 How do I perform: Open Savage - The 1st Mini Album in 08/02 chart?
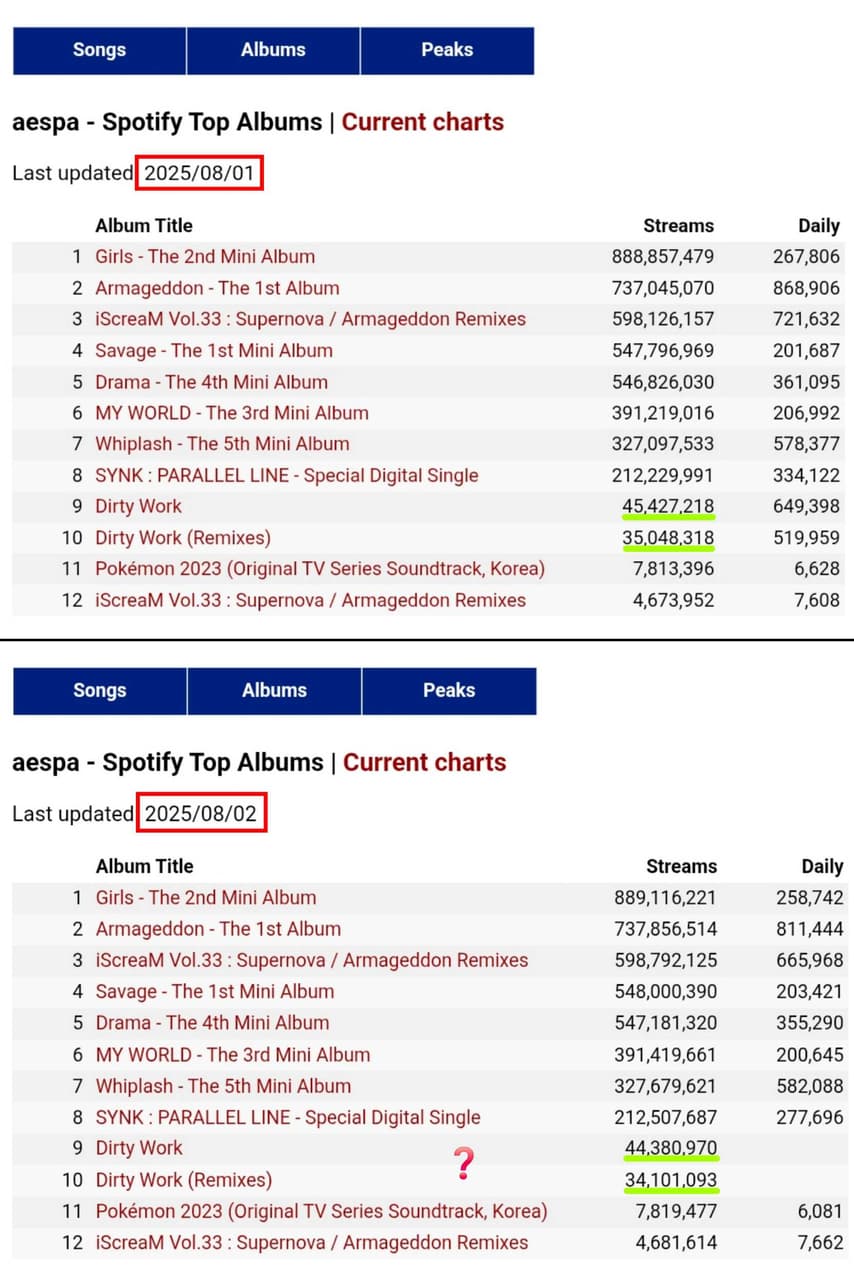click(215, 992)
